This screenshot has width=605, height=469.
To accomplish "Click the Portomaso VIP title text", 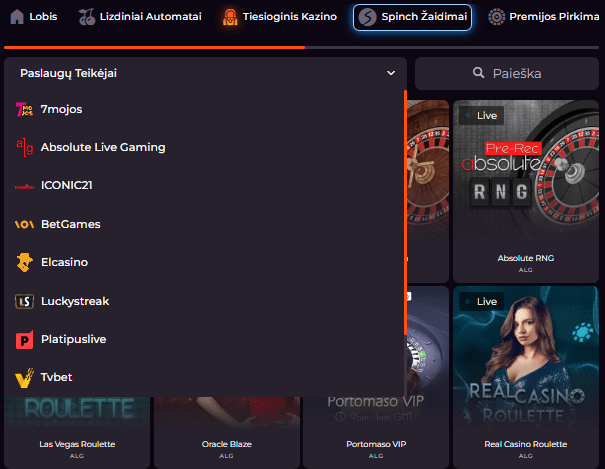I will (376, 444).
